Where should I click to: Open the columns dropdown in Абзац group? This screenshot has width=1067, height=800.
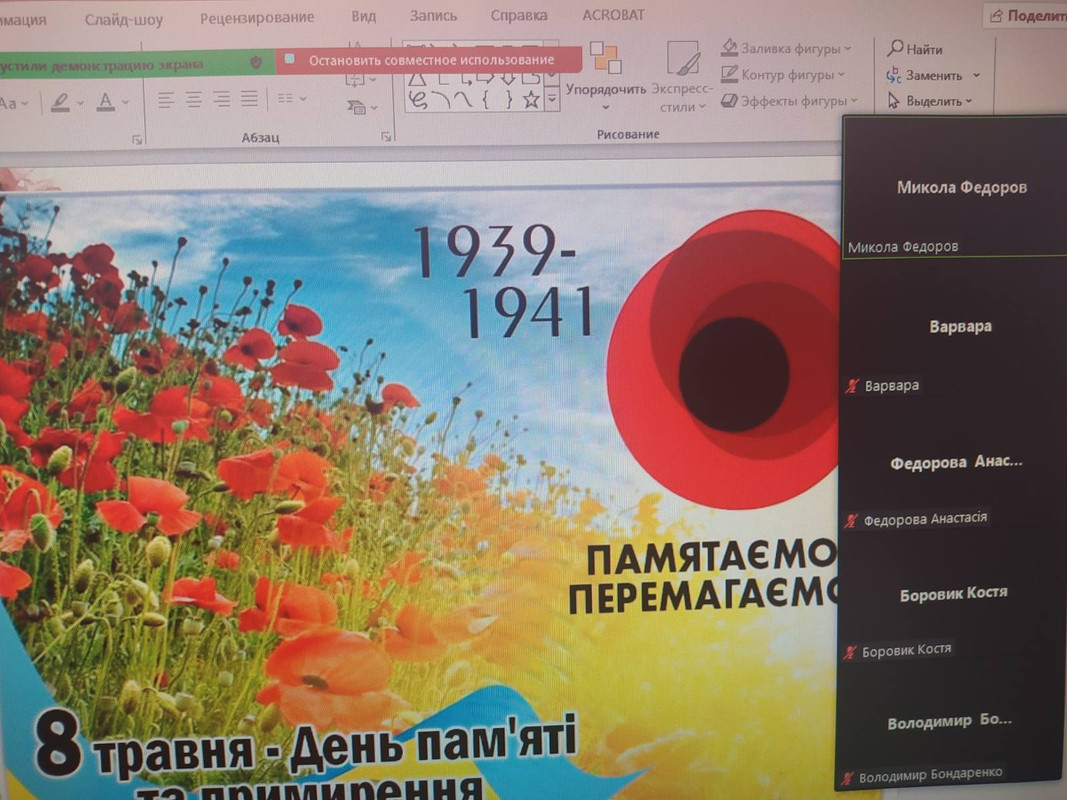click(292, 99)
